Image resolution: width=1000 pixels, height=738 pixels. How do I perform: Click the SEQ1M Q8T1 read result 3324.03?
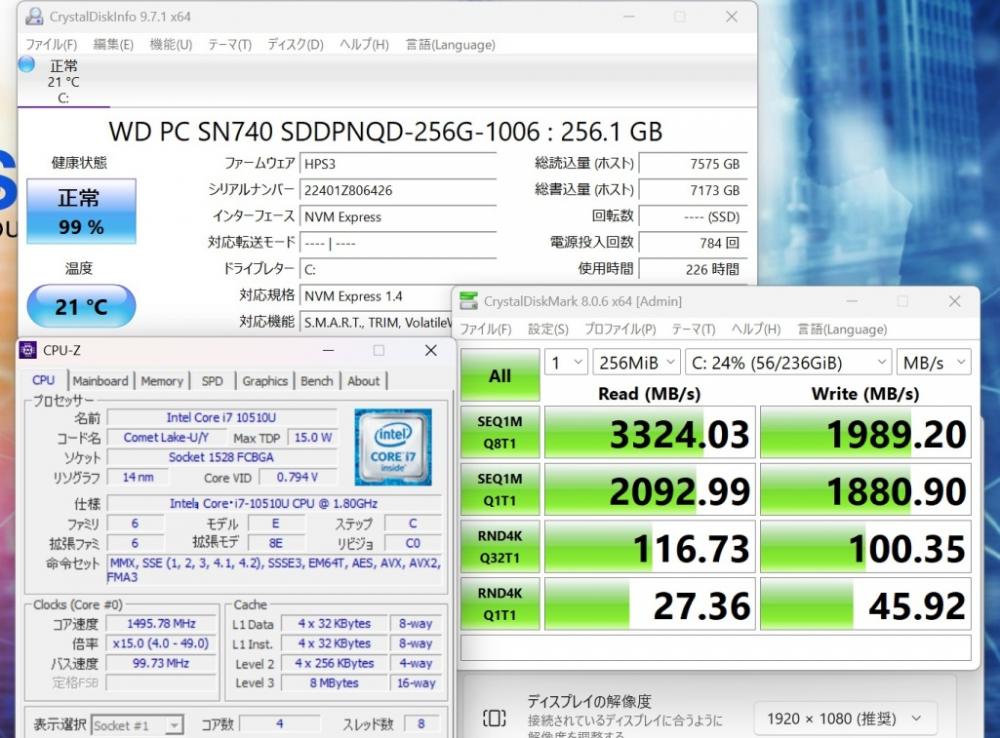(x=649, y=432)
